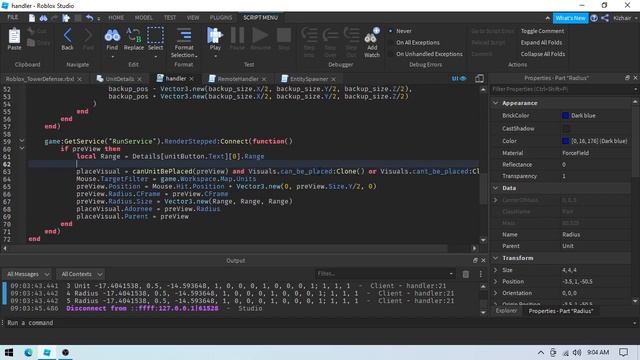Screen dimensions: 640x360
Task: Collapse code fold at line 59
Action: tap(22, 141)
